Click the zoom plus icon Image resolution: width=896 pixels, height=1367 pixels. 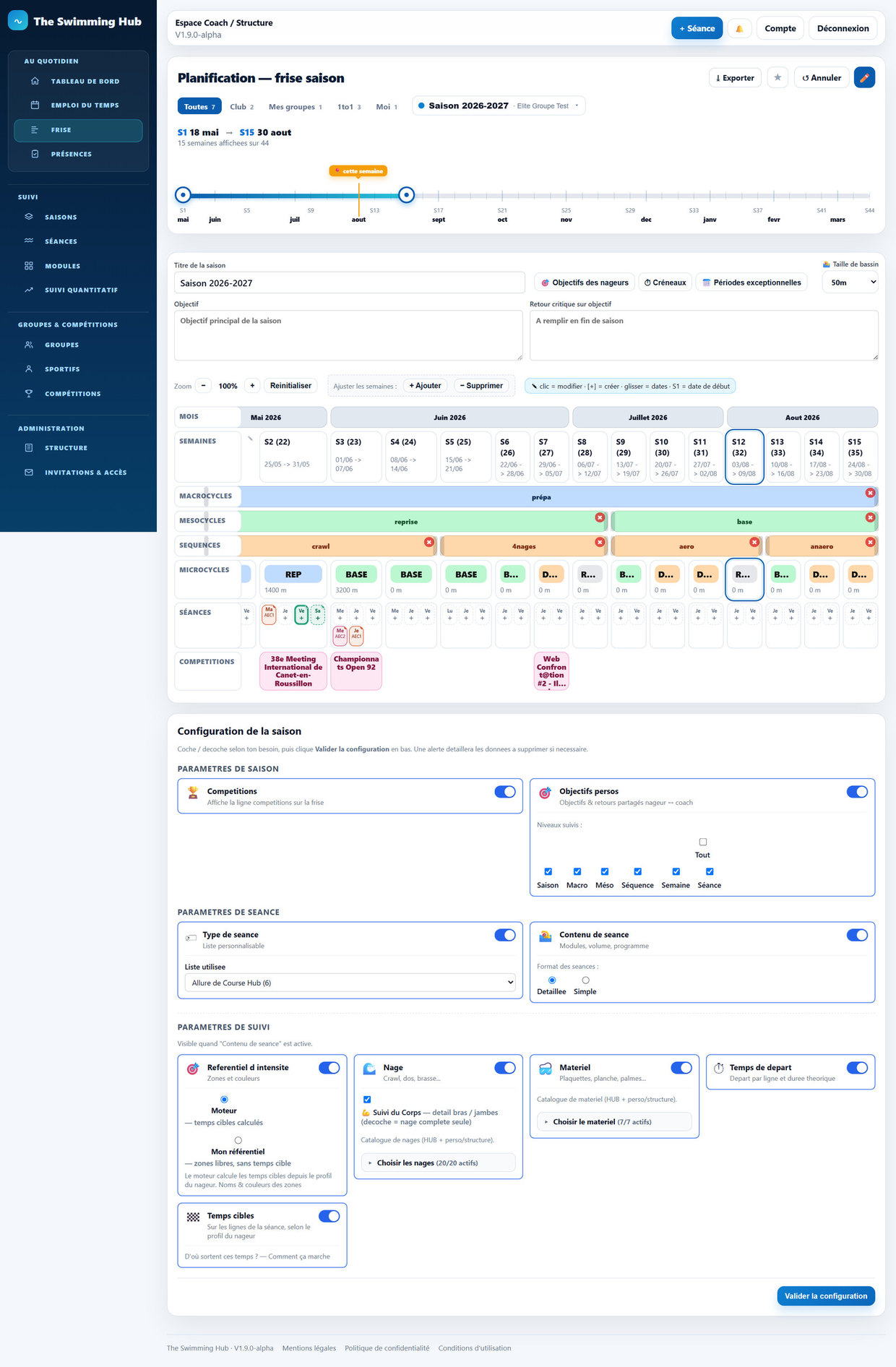(252, 386)
